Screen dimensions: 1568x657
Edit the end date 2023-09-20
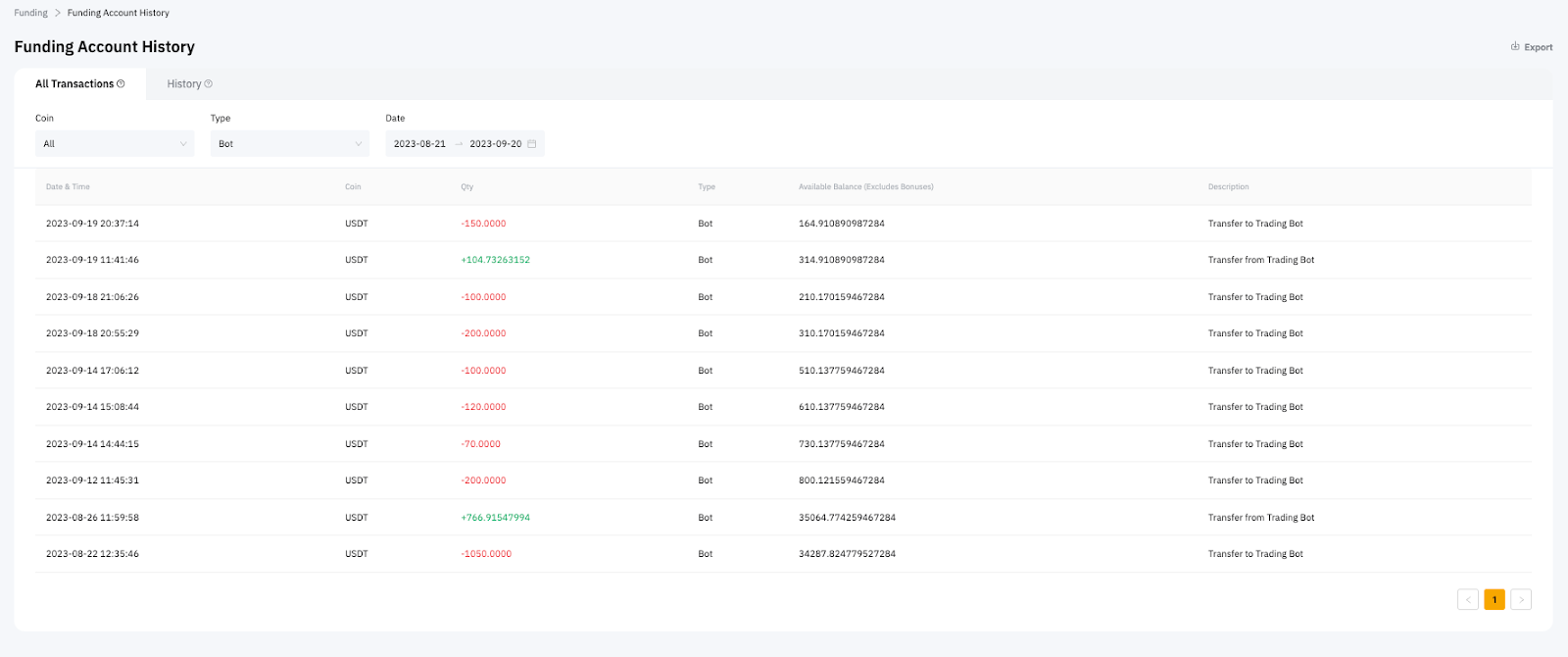(x=495, y=144)
